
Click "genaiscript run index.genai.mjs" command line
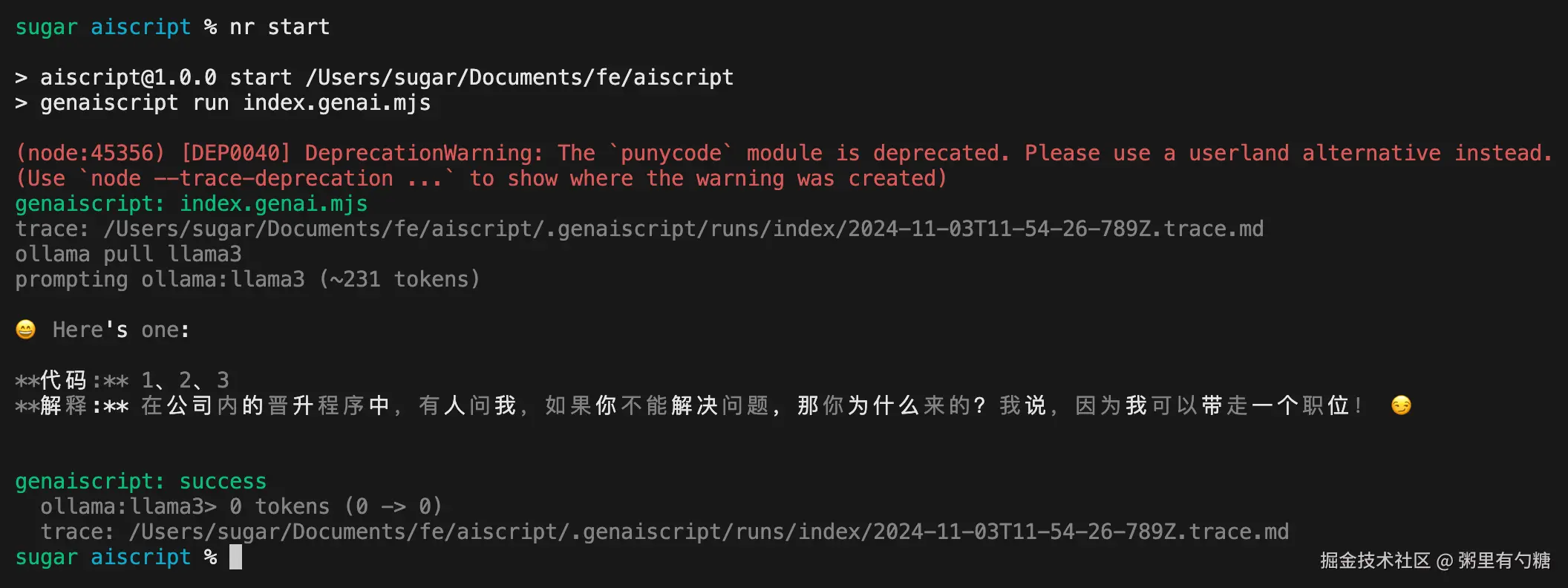[235, 102]
